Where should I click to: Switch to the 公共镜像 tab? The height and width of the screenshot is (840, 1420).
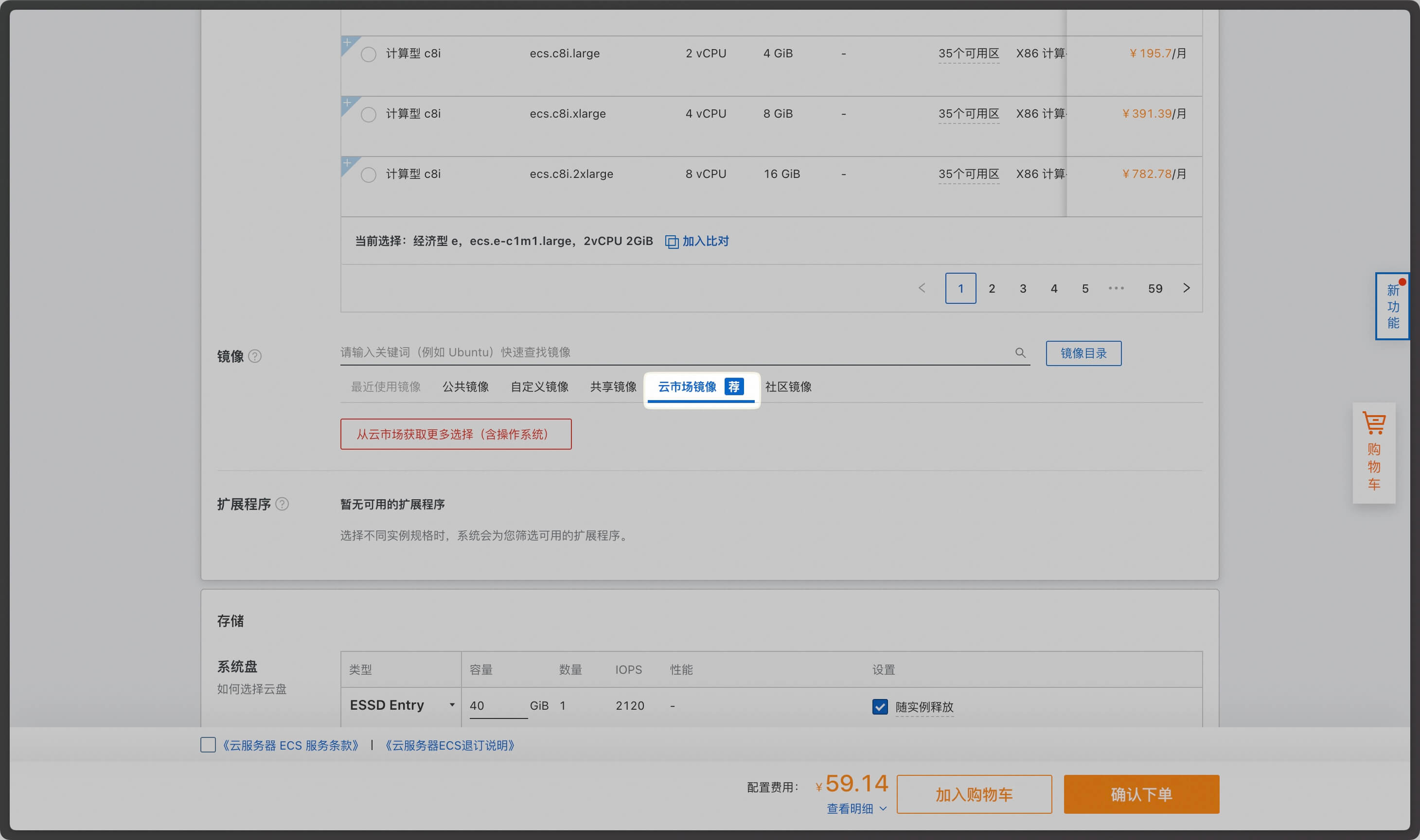coord(465,386)
